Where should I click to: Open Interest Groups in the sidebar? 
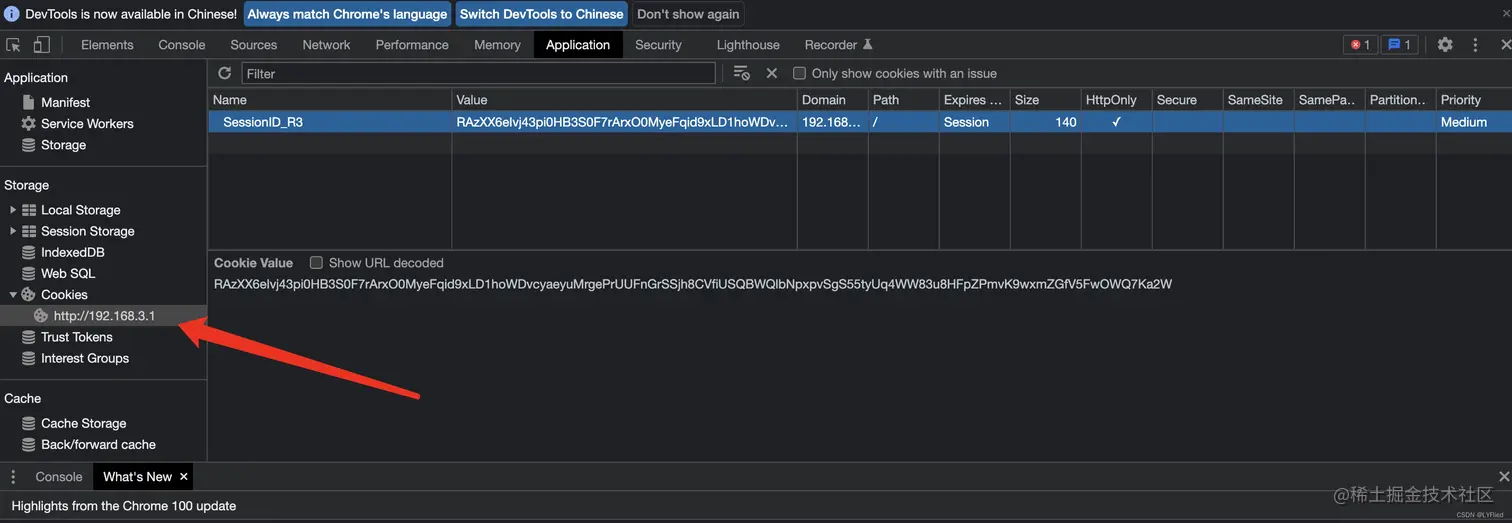(84, 358)
